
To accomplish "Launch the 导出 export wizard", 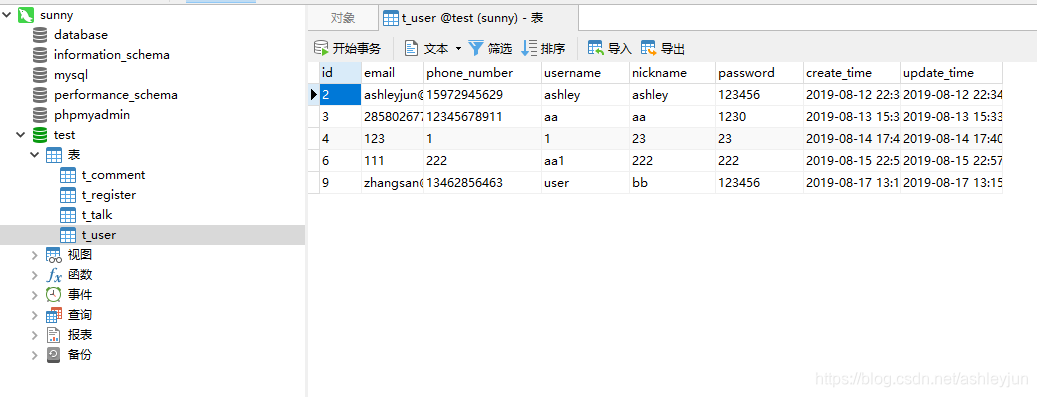I will (663, 48).
